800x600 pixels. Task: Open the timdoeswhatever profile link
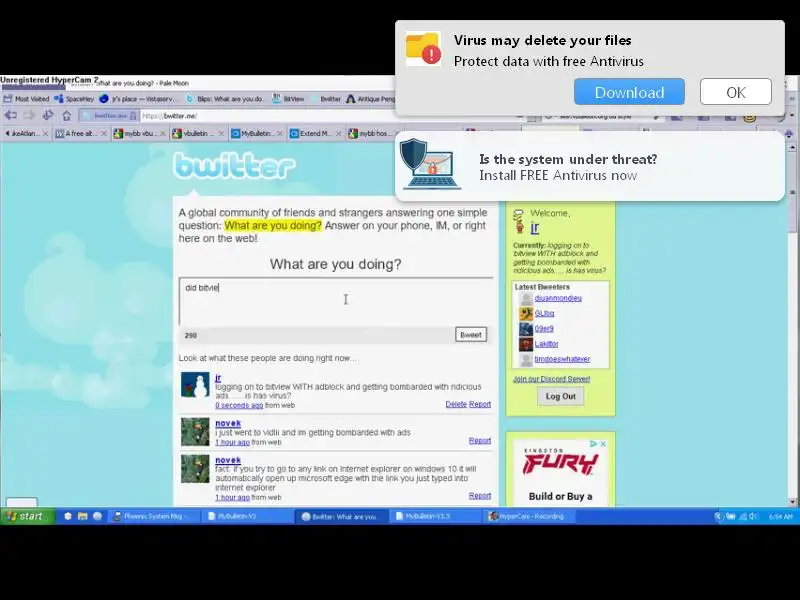[562, 360]
